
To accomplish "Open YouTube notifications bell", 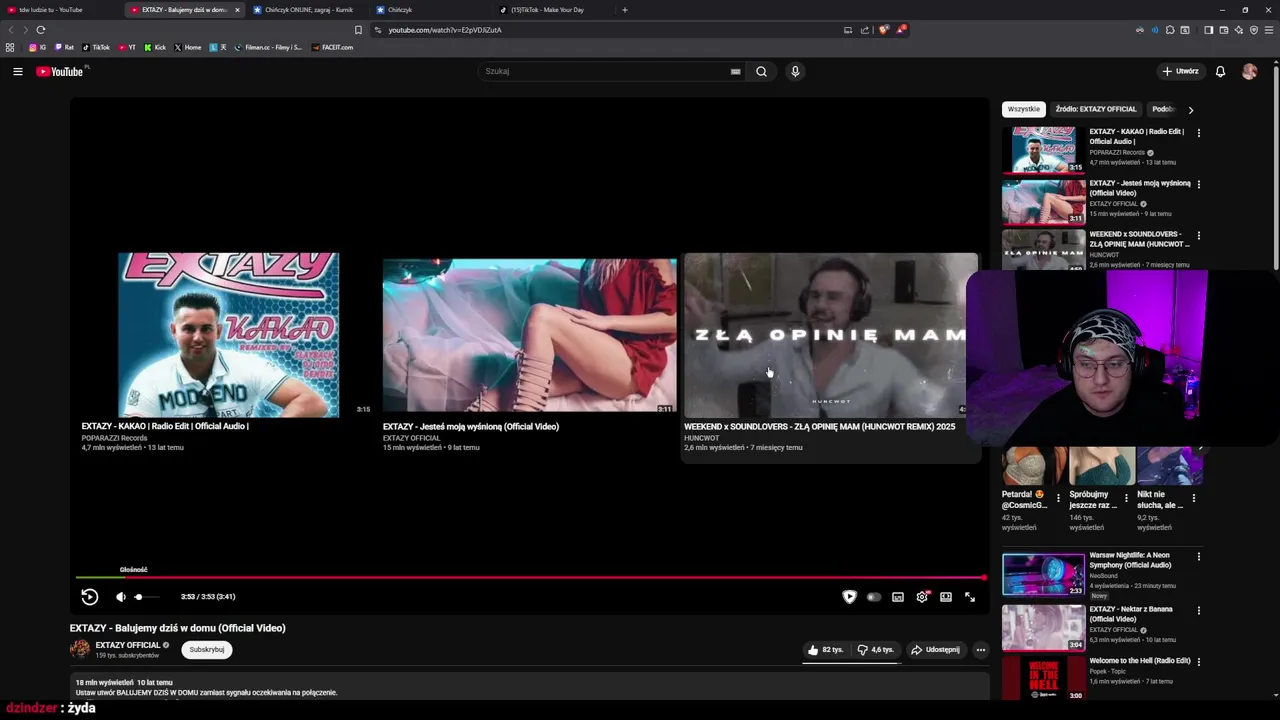I will click(1220, 71).
